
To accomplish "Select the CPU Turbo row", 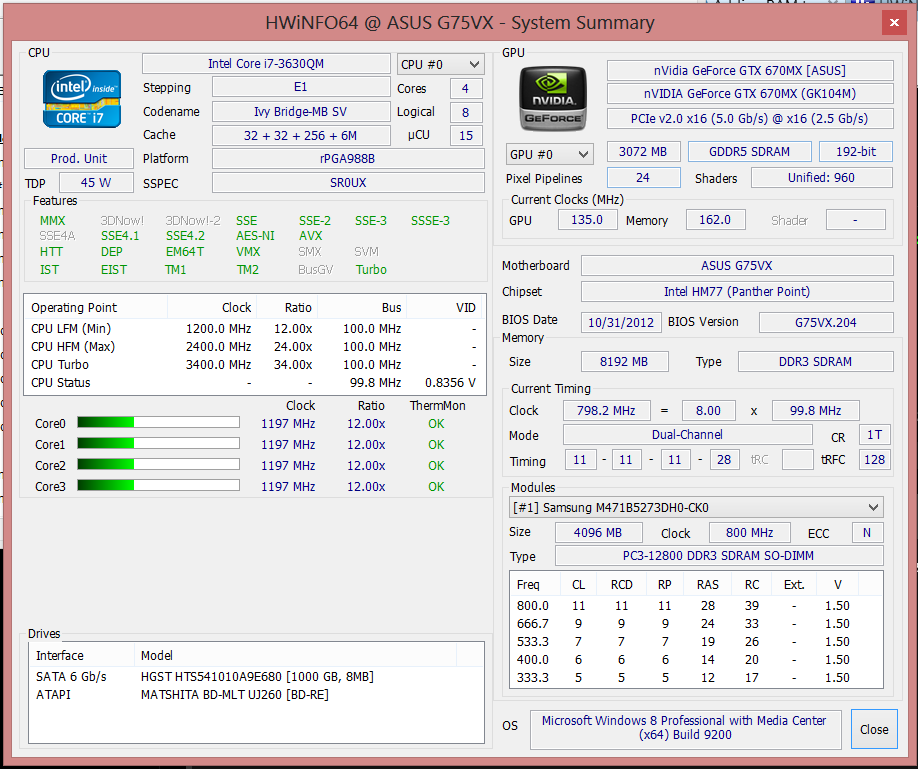I will coord(254,365).
